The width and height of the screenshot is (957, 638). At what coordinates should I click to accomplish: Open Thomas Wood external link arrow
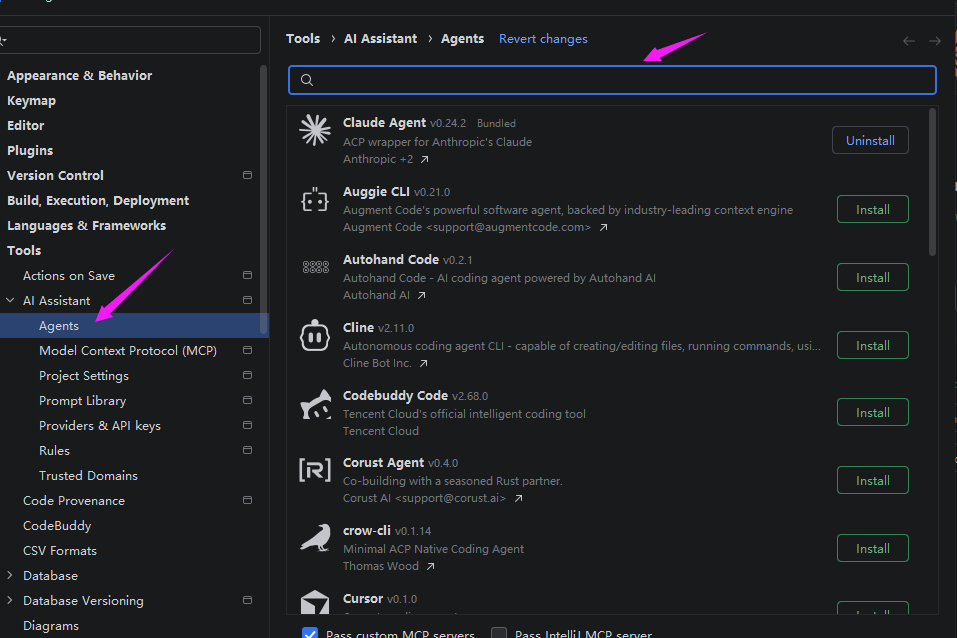(x=430, y=566)
